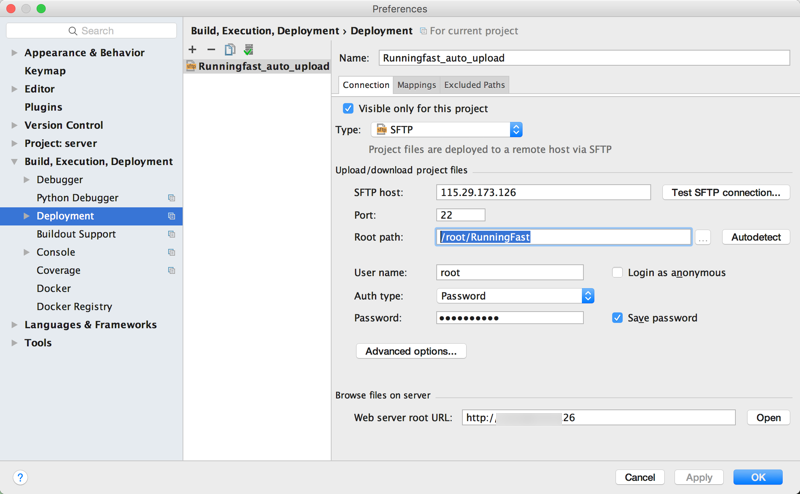Click the help question mark icon

pos(20,478)
